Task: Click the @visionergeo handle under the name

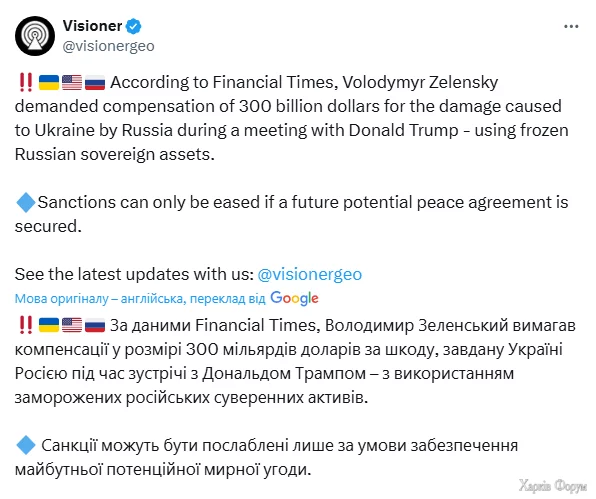Action: 109,46
